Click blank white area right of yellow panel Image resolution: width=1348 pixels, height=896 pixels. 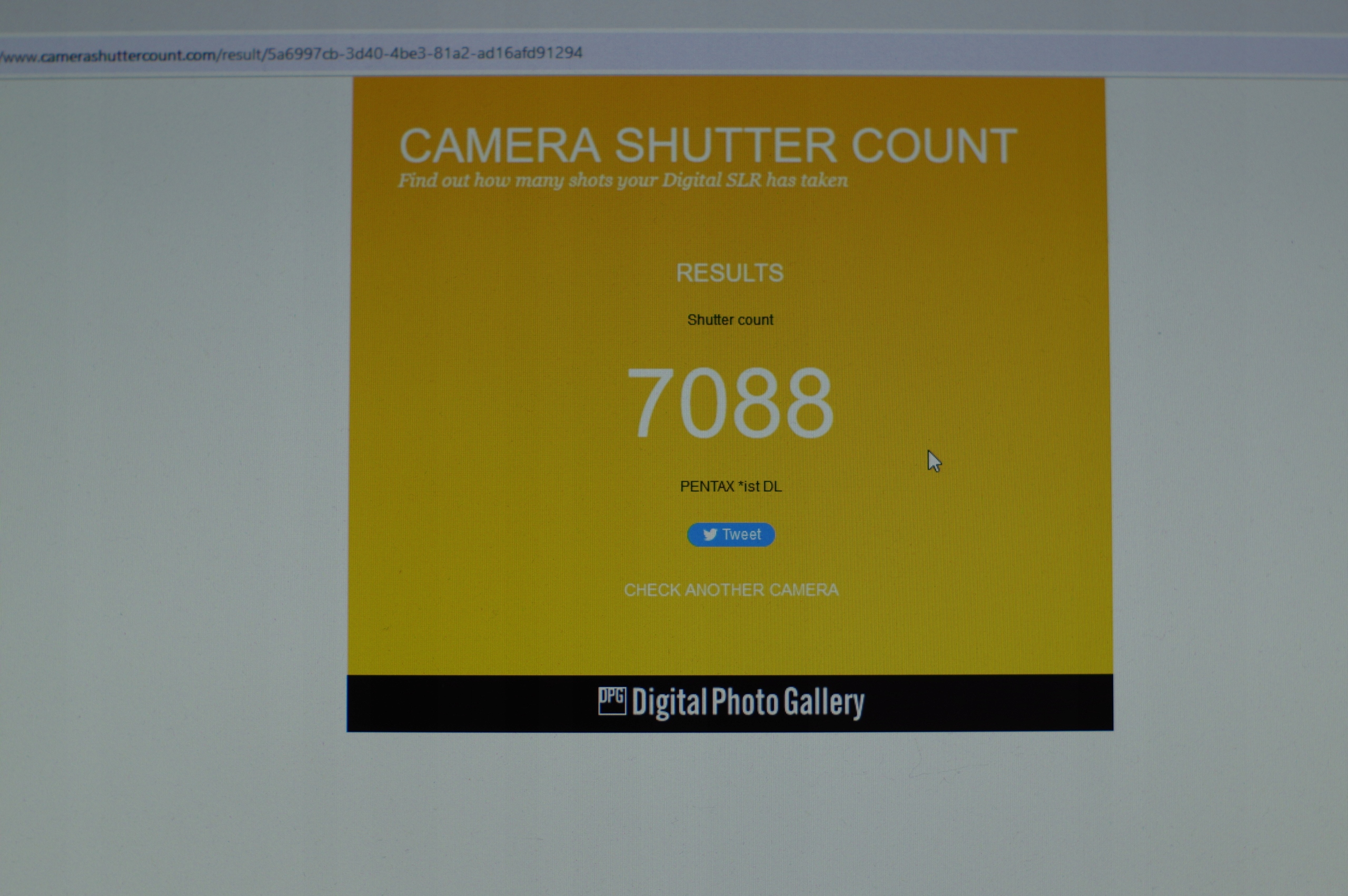point(1228,400)
